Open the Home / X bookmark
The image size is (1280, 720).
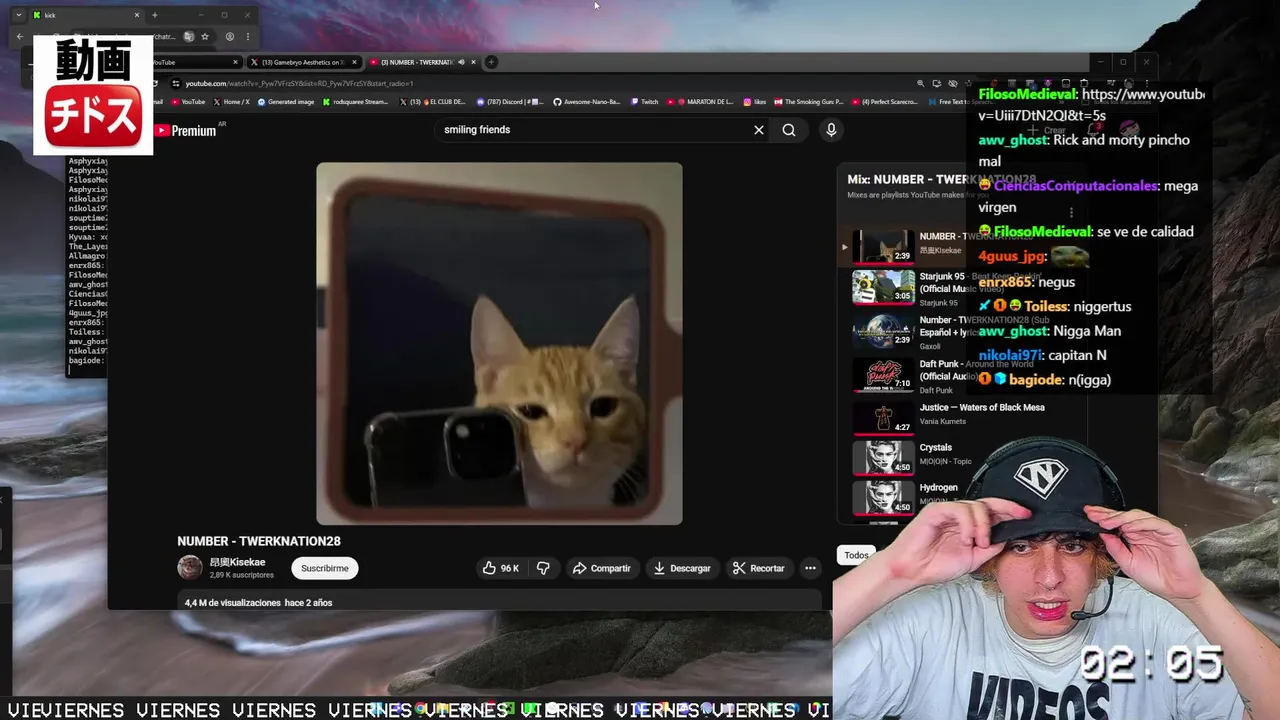[x=231, y=101]
